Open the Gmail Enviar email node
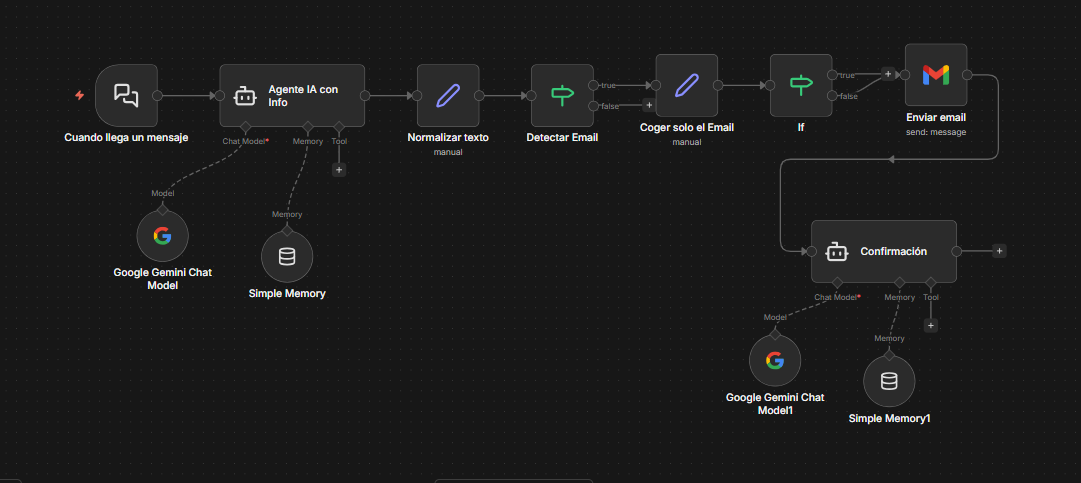 [x=935, y=75]
